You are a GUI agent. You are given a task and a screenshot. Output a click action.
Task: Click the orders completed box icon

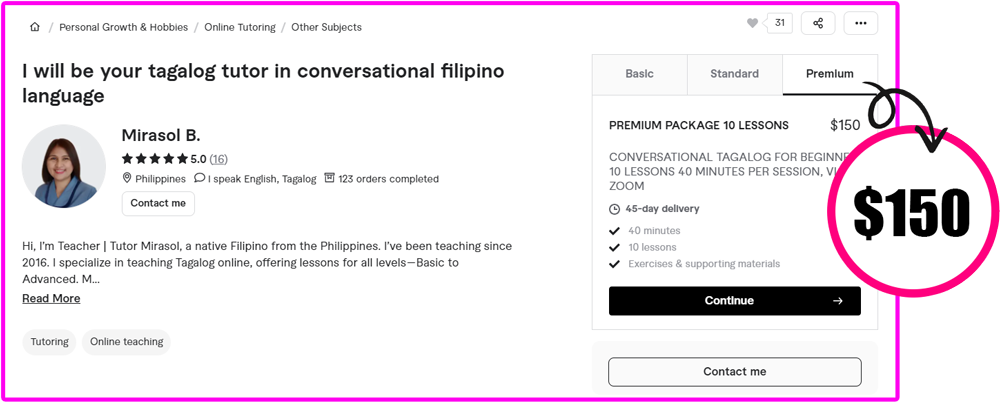pyautogui.click(x=329, y=178)
